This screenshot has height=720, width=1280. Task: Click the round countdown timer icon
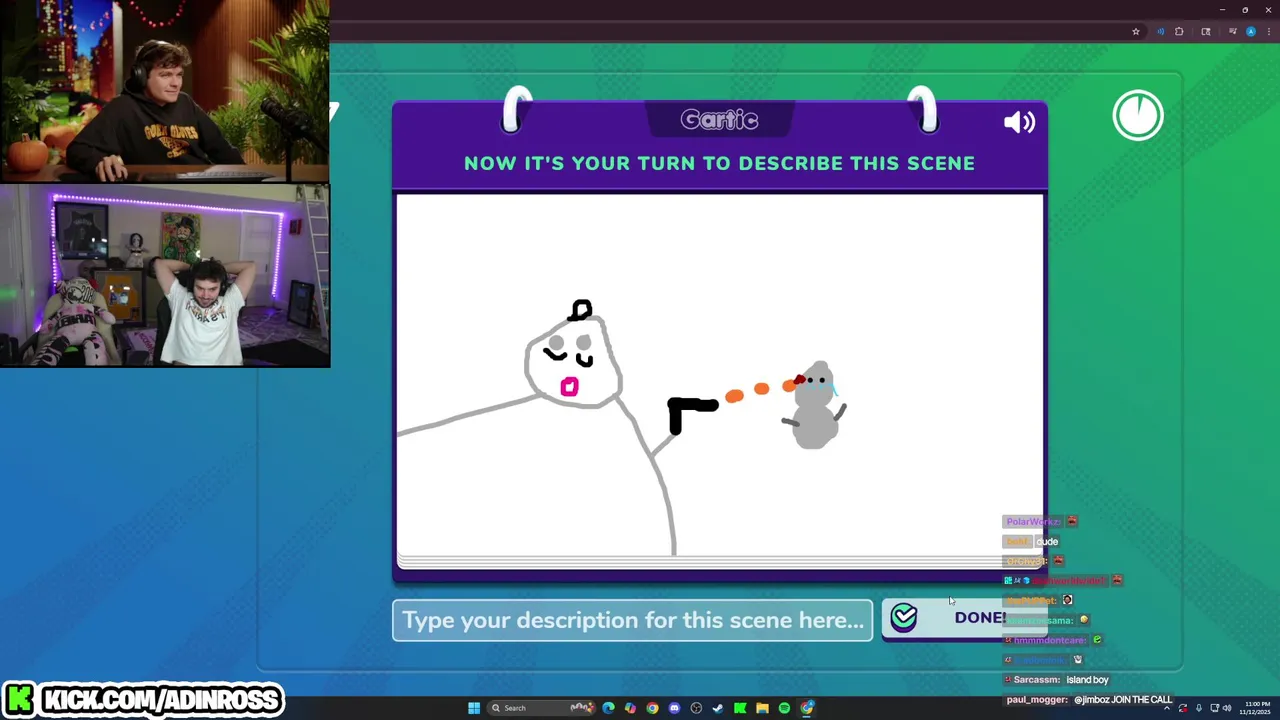(1138, 116)
